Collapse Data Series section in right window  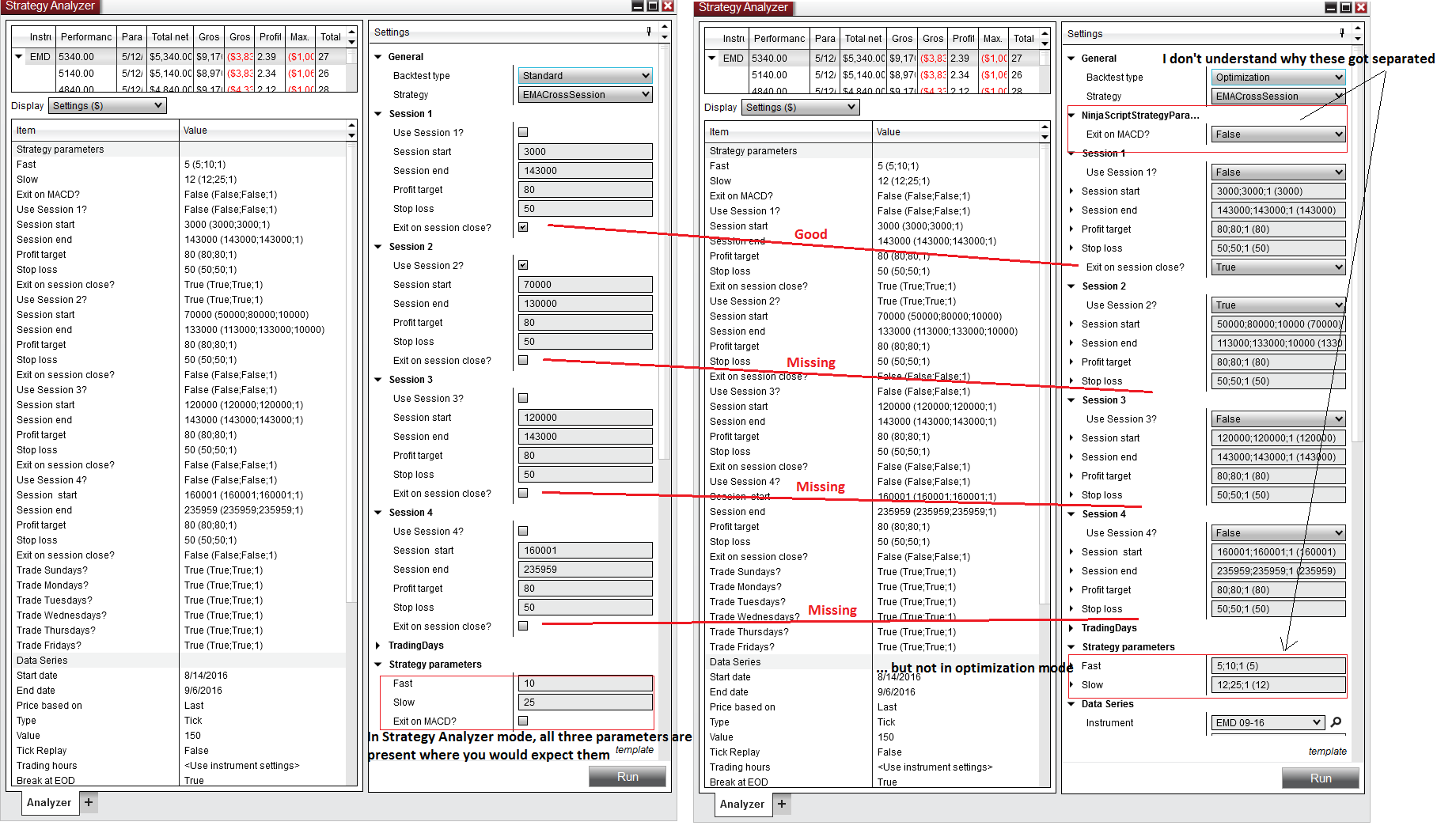(x=1071, y=704)
